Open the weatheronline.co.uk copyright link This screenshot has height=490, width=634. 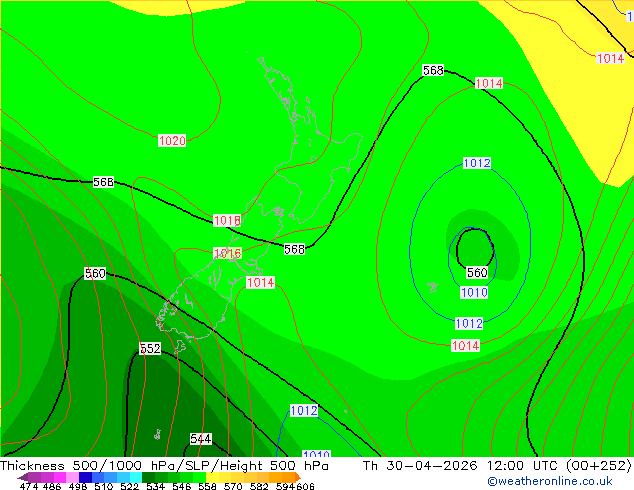click(x=550, y=481)
